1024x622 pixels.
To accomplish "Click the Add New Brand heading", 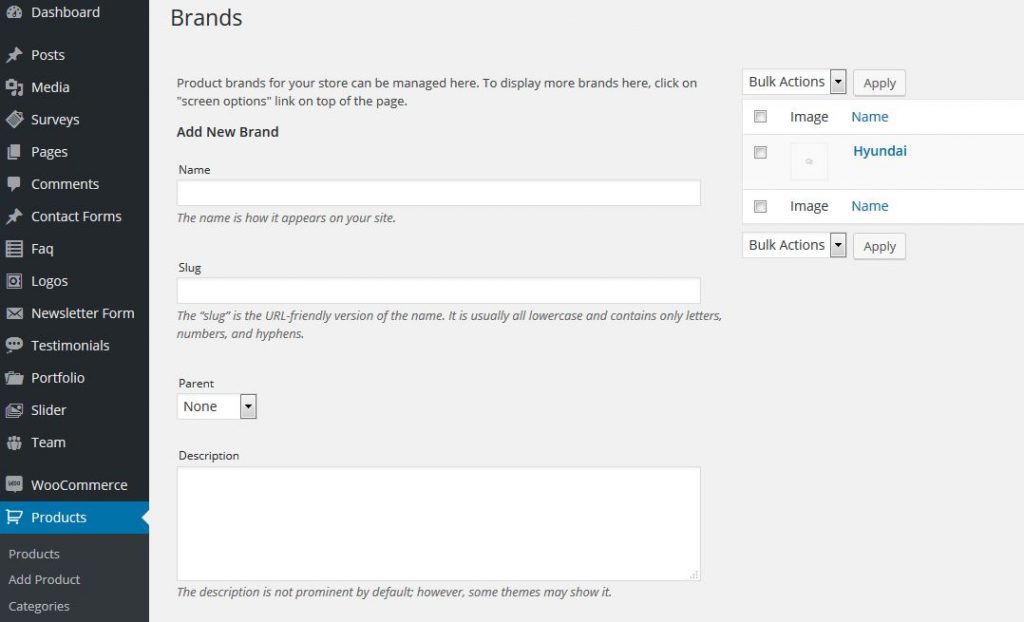I will point(228,132).
